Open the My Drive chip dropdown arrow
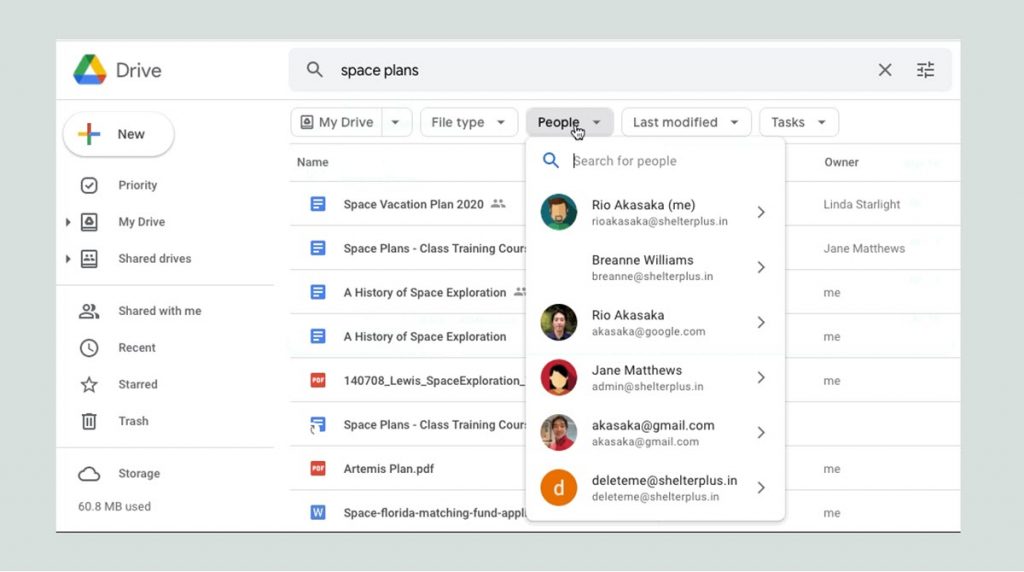 (x=396, y=122)
